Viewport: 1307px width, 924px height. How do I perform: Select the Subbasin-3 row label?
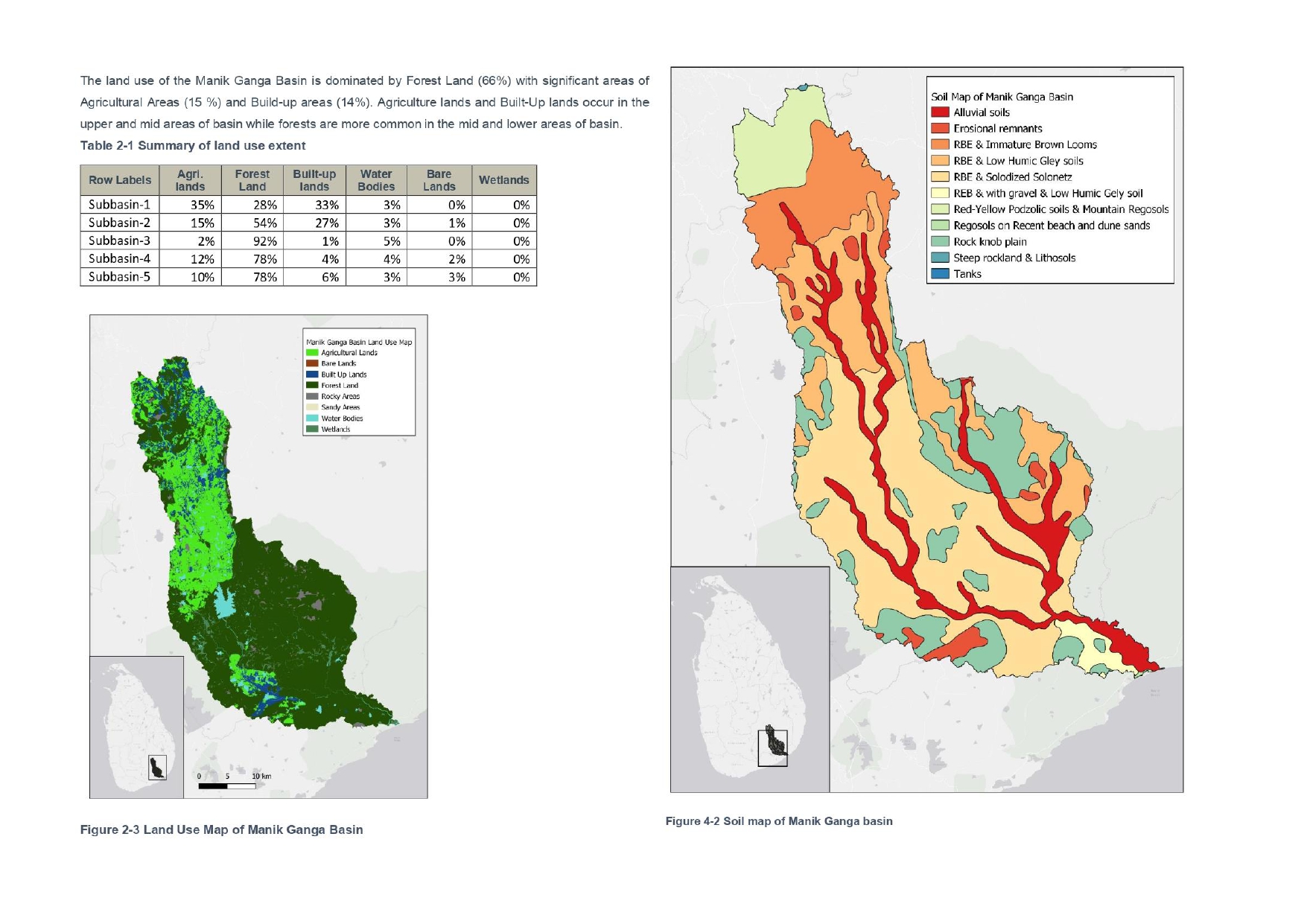click(119, 240)
